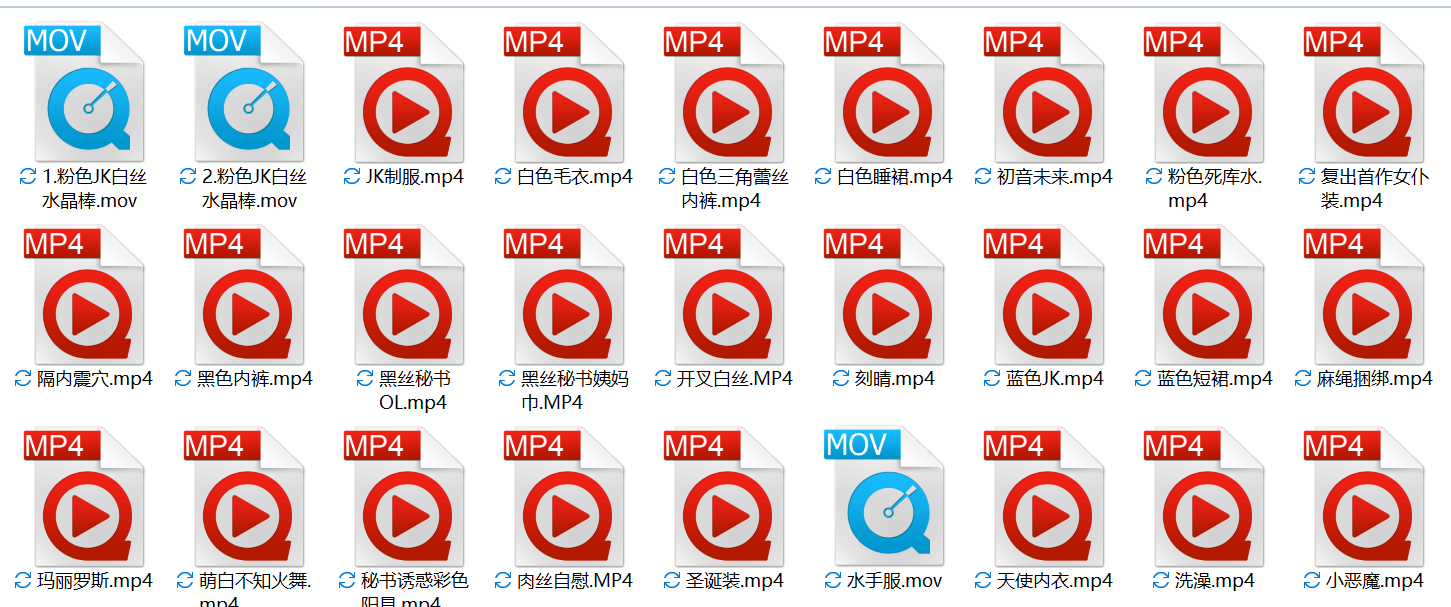The height and width of the screenshot is (607, 1451).
Task: Select the 萌白不知火舞.mp4 file icon
Action: tap(244, 496)
